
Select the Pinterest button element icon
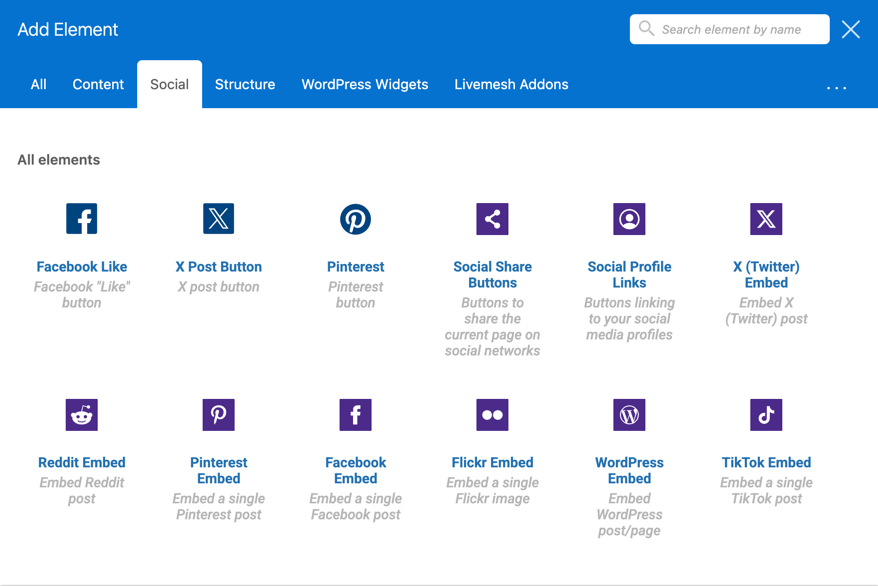tap(355, 218)
